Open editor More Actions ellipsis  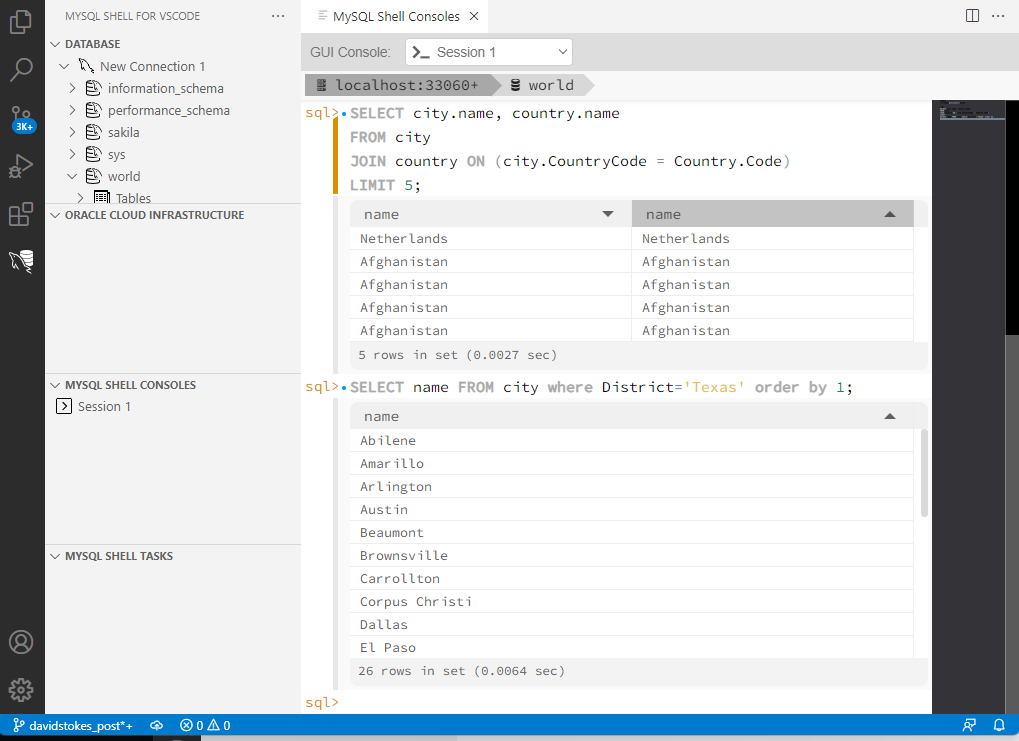click(x=998, y=16)
